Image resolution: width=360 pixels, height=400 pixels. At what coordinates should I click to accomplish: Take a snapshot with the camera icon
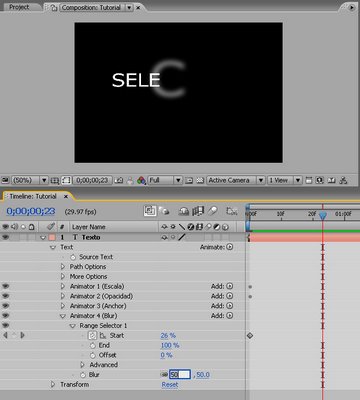coord(118,180)
